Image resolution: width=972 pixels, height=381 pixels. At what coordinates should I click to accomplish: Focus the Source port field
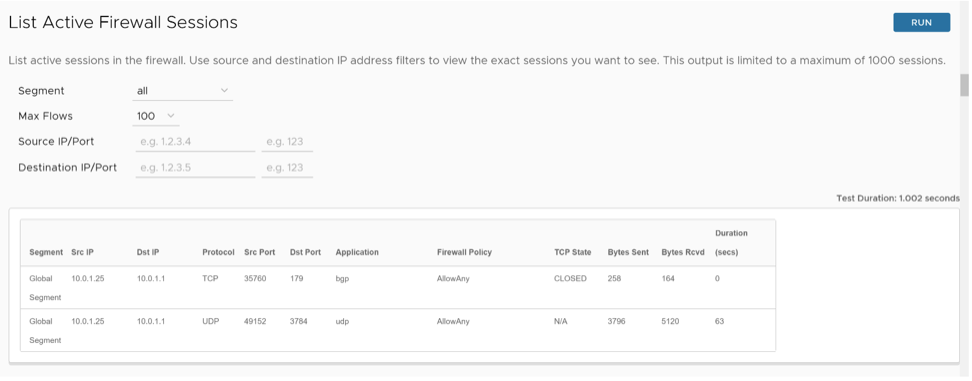point(287,142)
